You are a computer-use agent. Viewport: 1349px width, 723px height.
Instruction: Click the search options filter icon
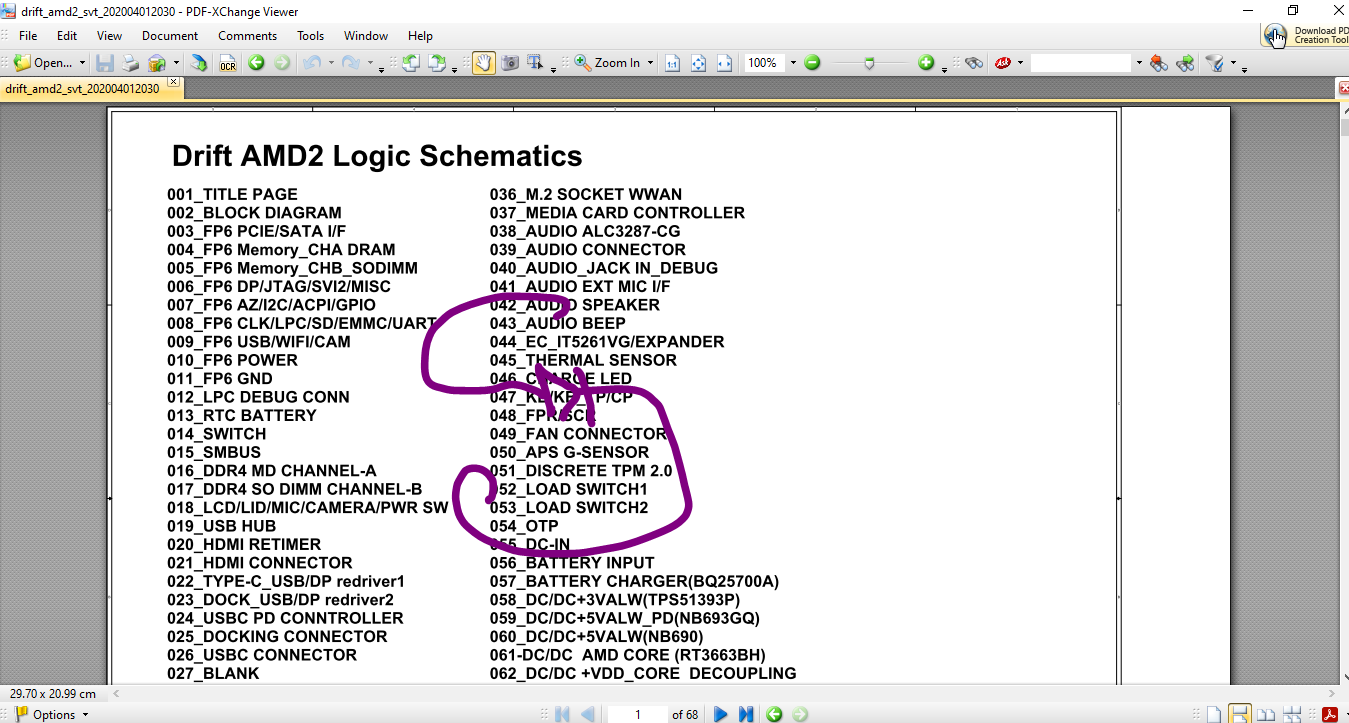tap(1215, 63)
